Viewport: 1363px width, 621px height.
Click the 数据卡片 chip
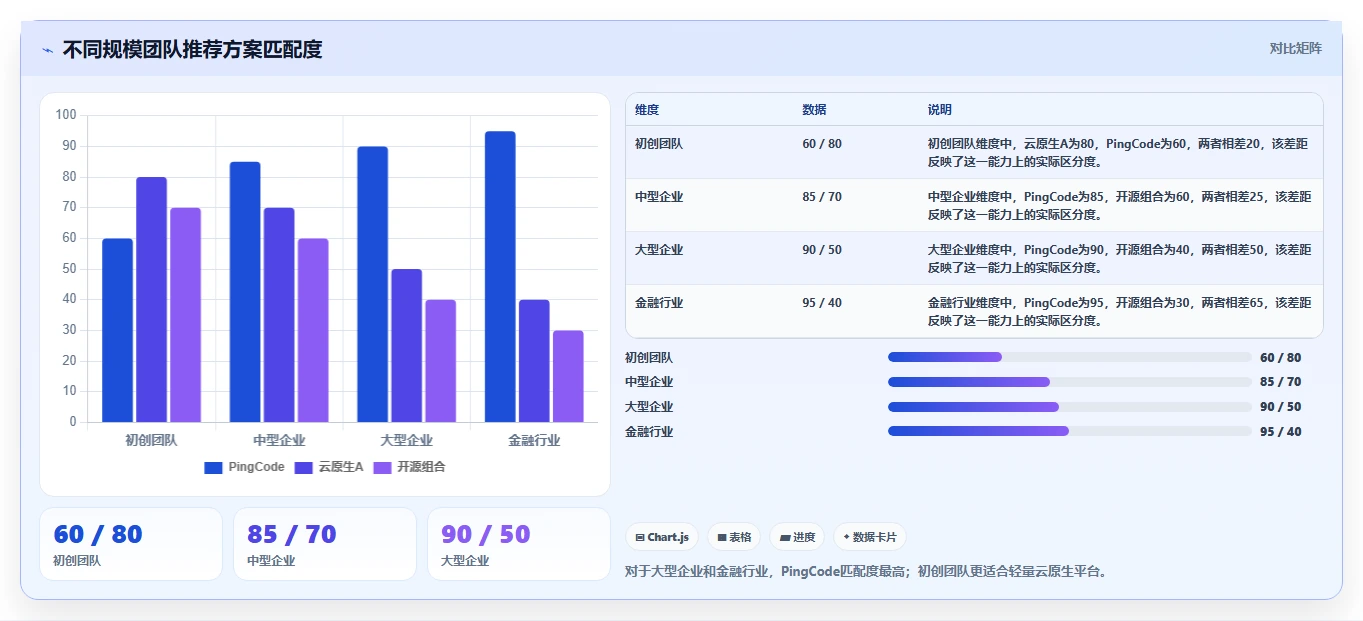870,537
